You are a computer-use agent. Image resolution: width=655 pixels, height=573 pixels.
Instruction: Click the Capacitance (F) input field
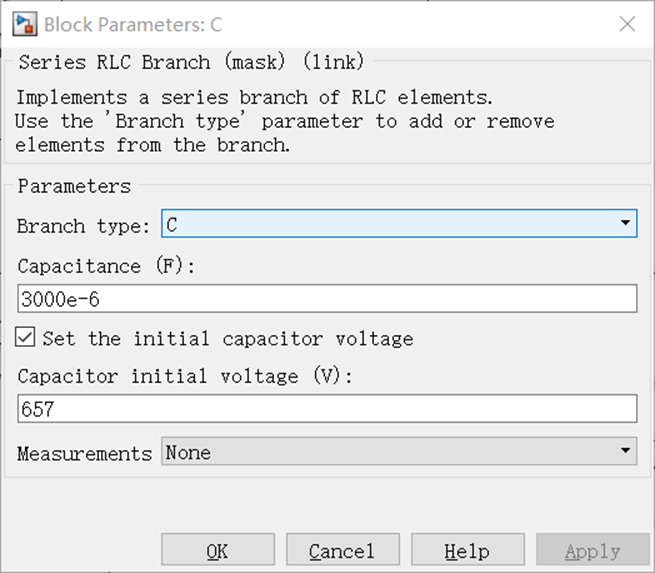point(327,299)
